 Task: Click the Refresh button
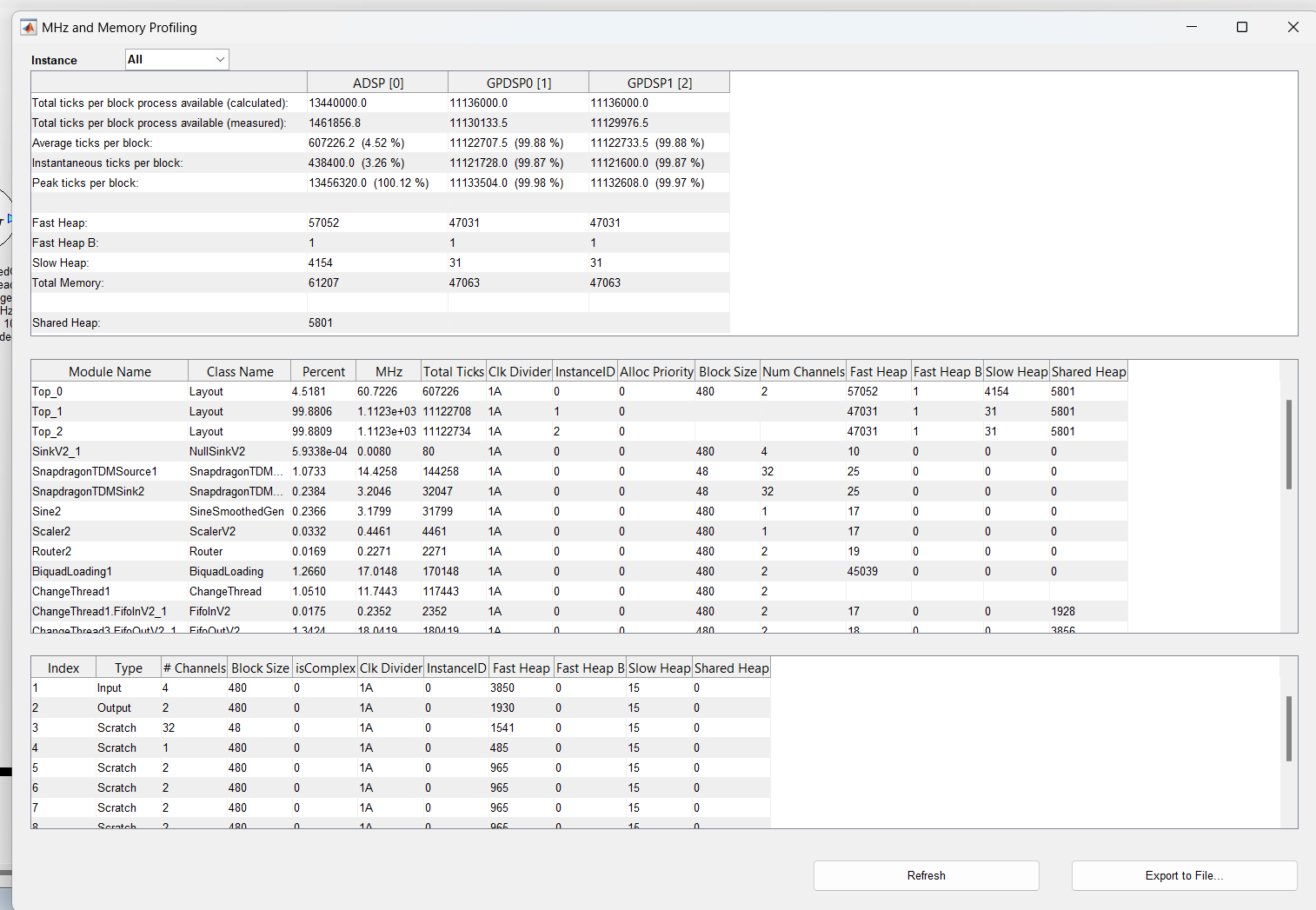pyautogui.click(x=926, y=875)
